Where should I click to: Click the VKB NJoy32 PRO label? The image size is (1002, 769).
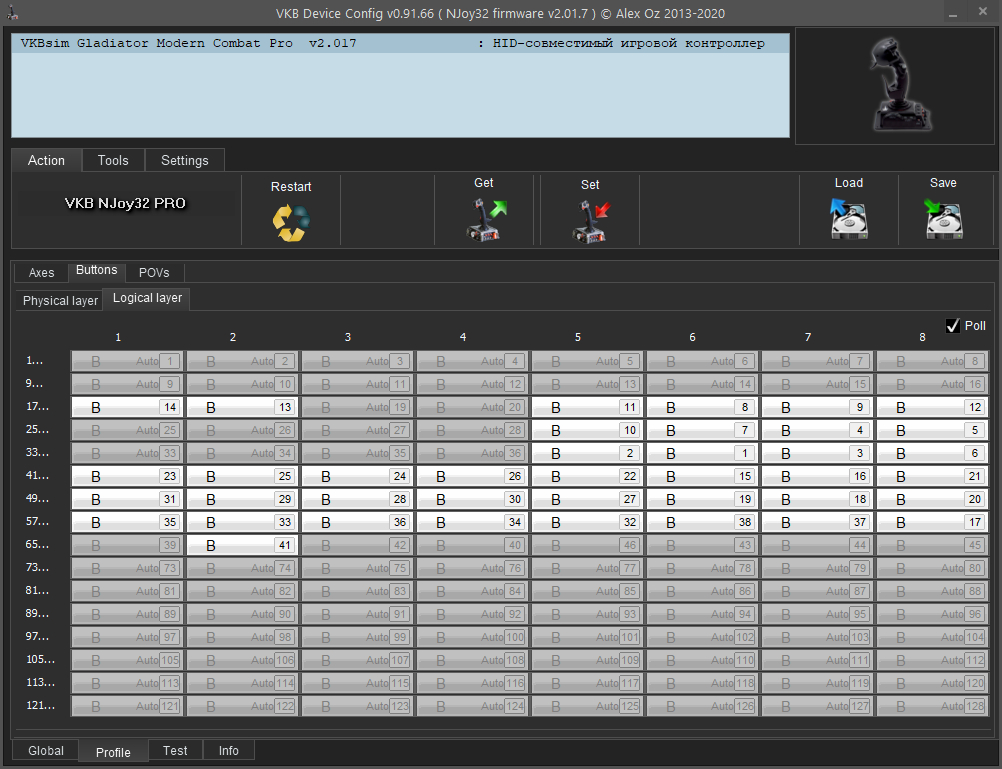(125, 203)
